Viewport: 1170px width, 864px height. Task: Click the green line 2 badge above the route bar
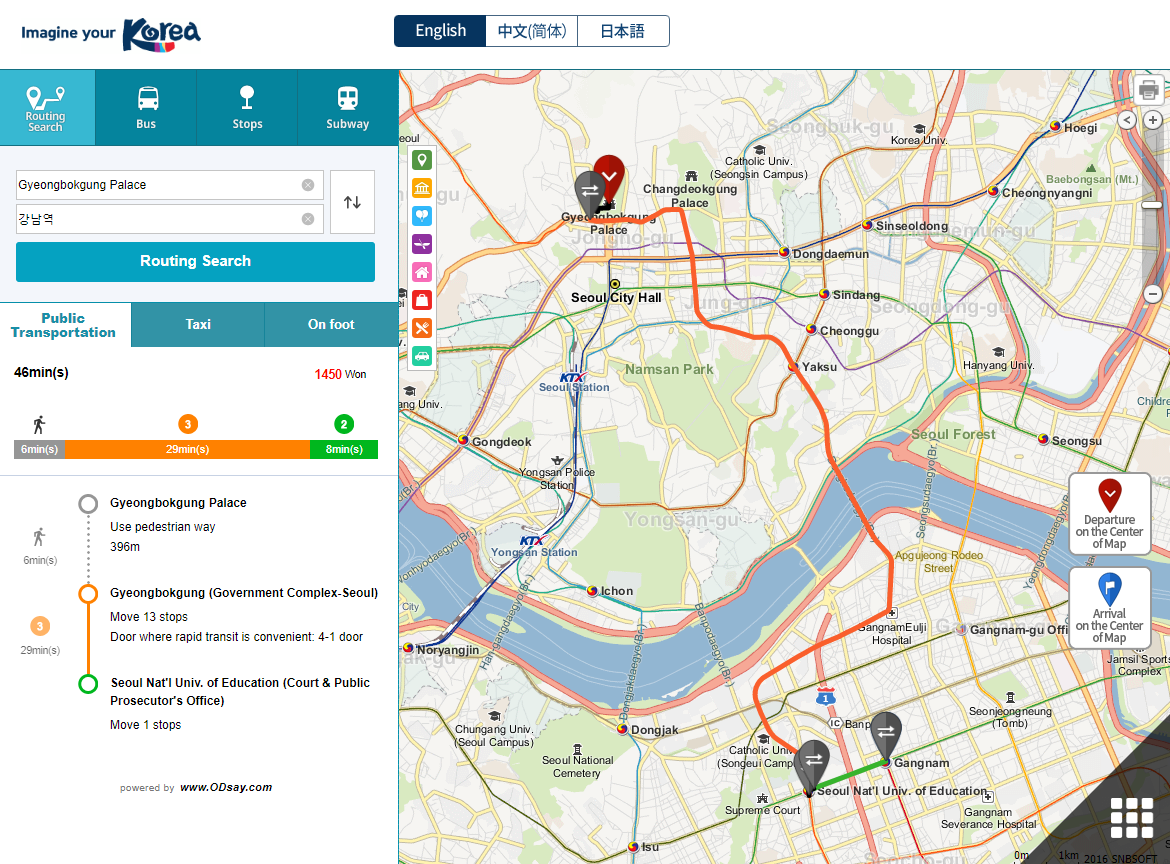pyautogui.click(x=344, y=425)
